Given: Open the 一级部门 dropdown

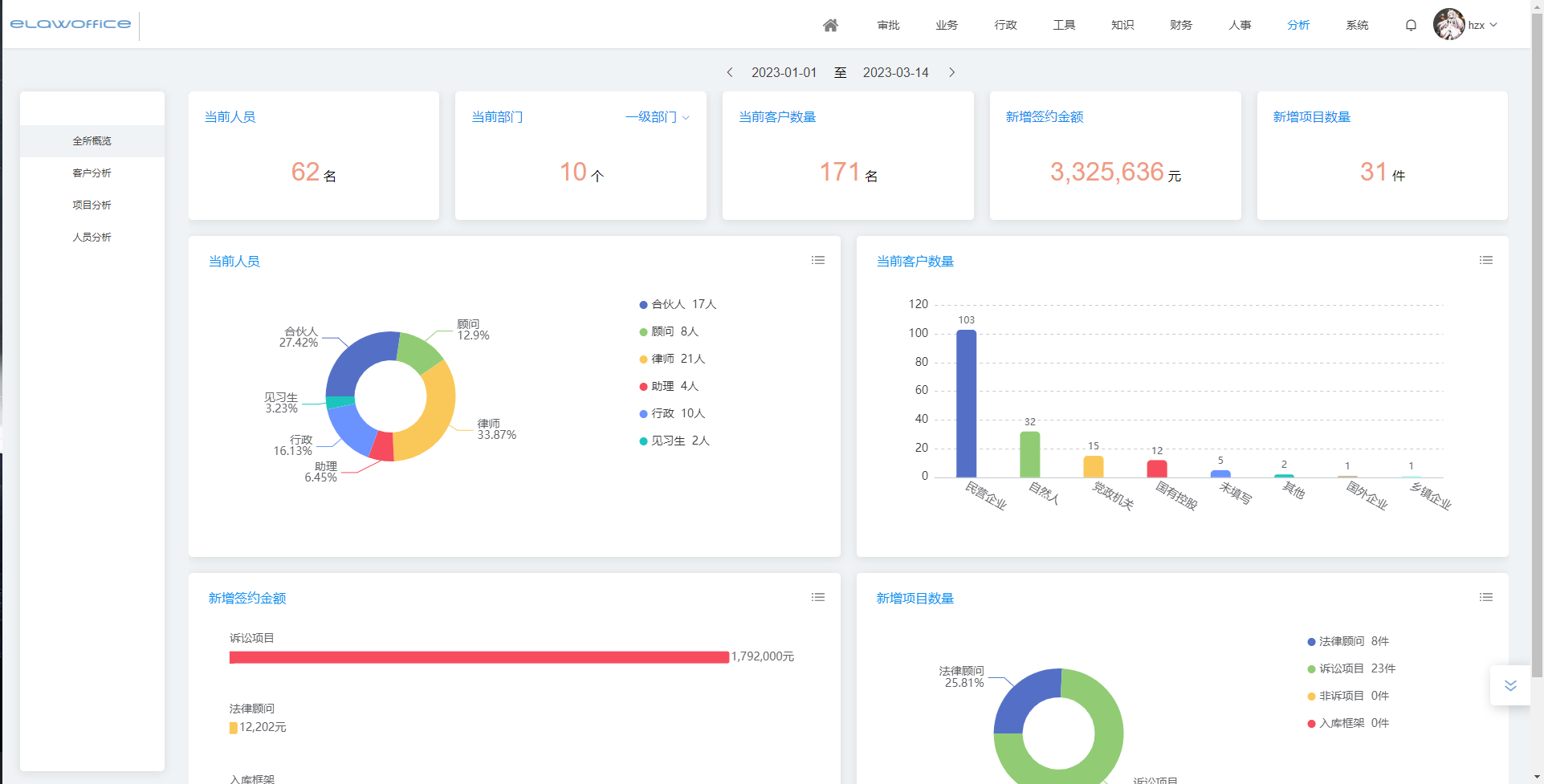Looking at the screenshot, I should (658, 117).
